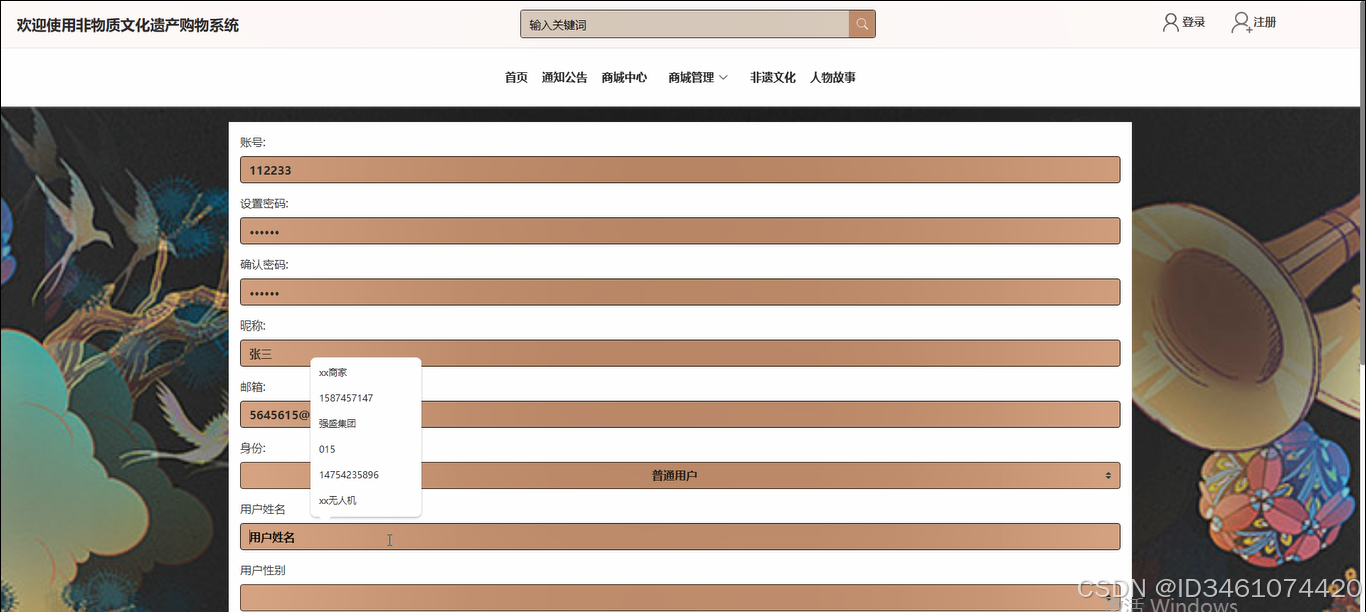The image size is (1366, 612).
Task: Click the 设置密码 password field
Action: point(680,231)
